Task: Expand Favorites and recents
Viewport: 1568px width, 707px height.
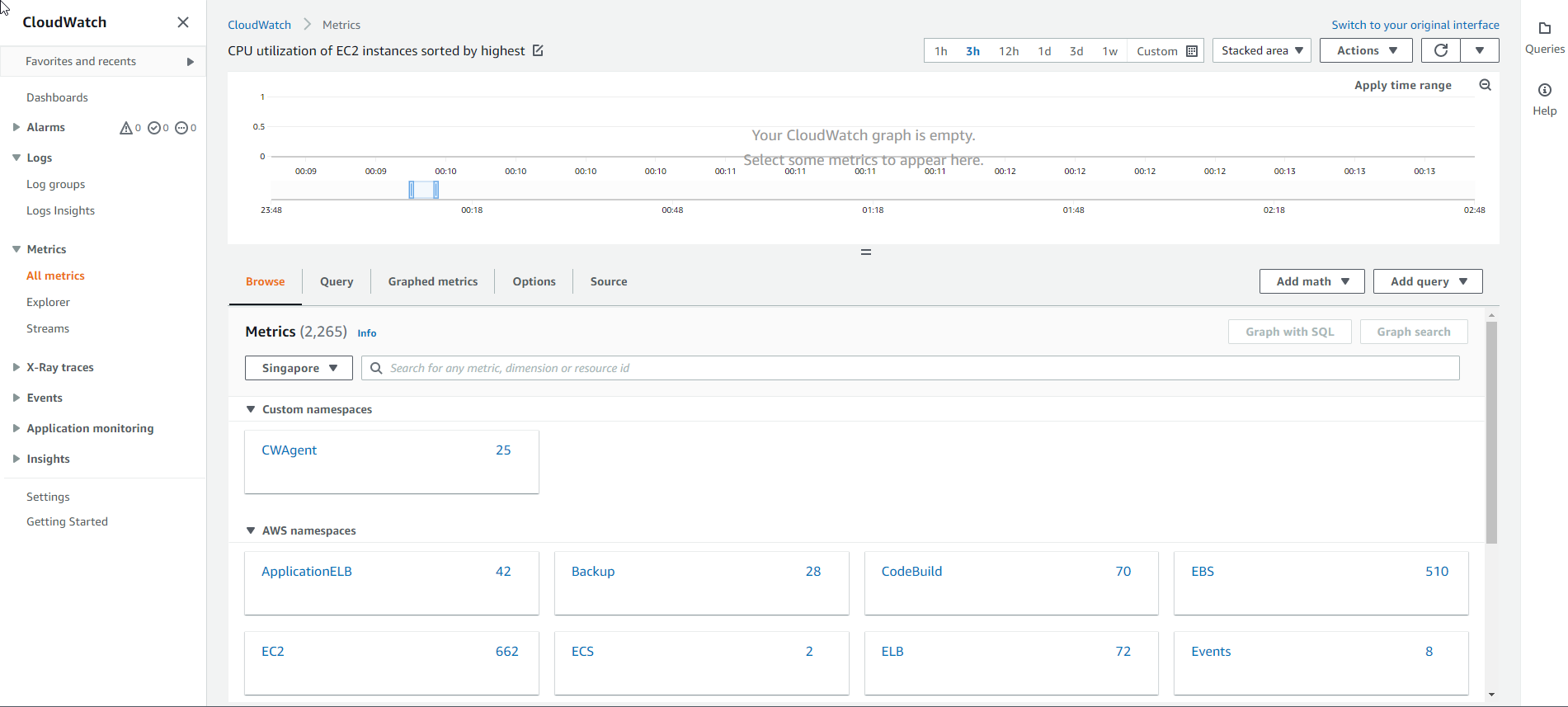Action: [x=103, y=61]
